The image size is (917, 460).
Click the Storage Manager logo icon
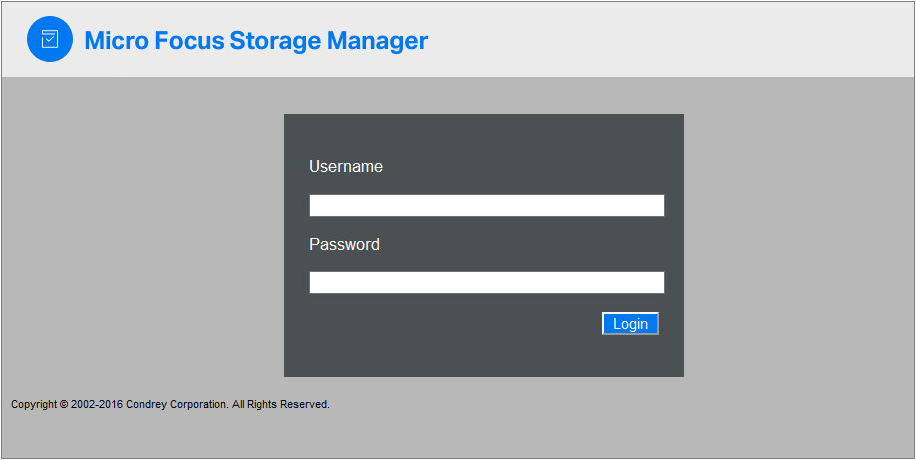click(x=50, y=40)
